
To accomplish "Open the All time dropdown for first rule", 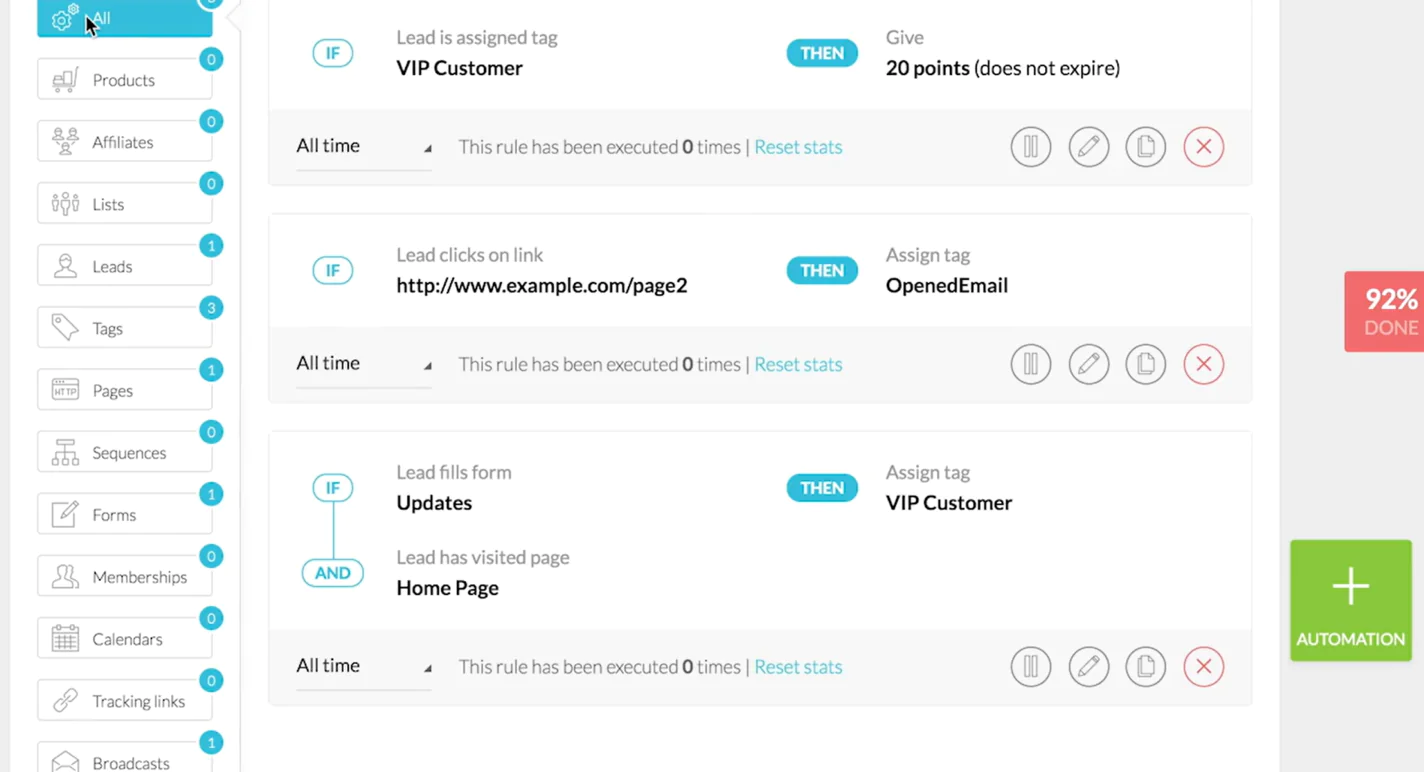I will pos(363,146).
